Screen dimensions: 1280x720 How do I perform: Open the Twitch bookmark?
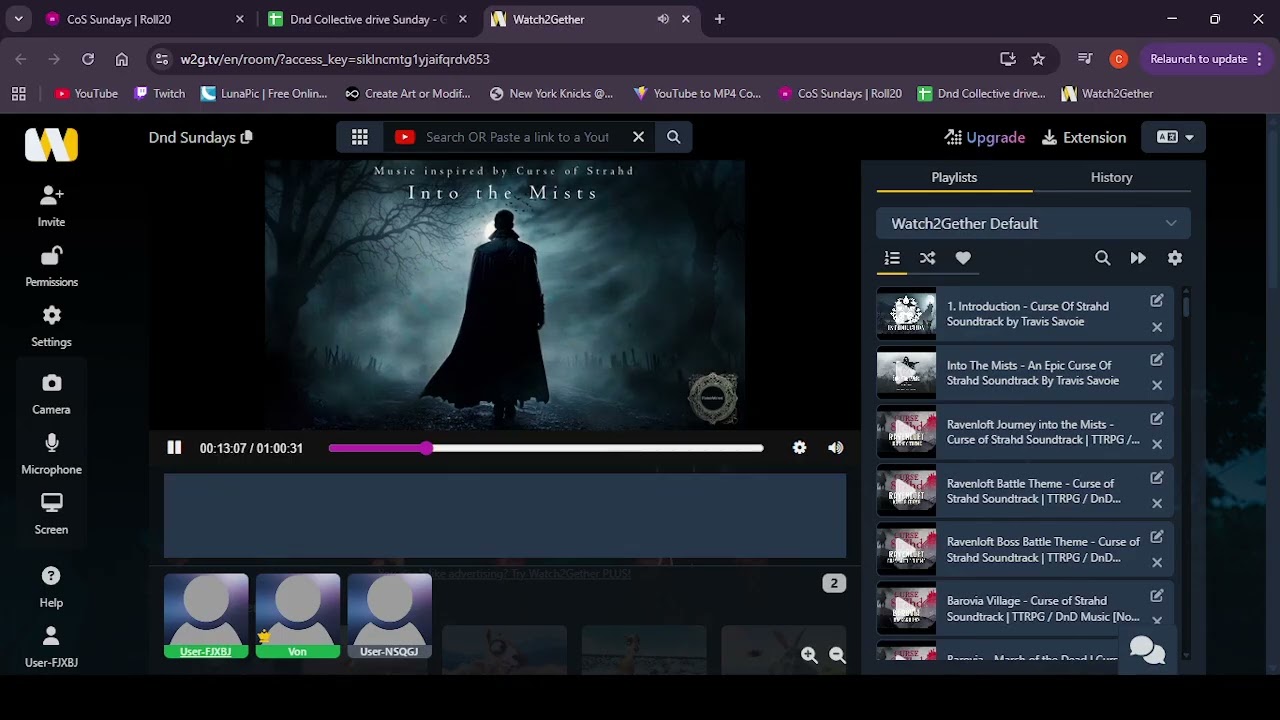tap(159, 93)
